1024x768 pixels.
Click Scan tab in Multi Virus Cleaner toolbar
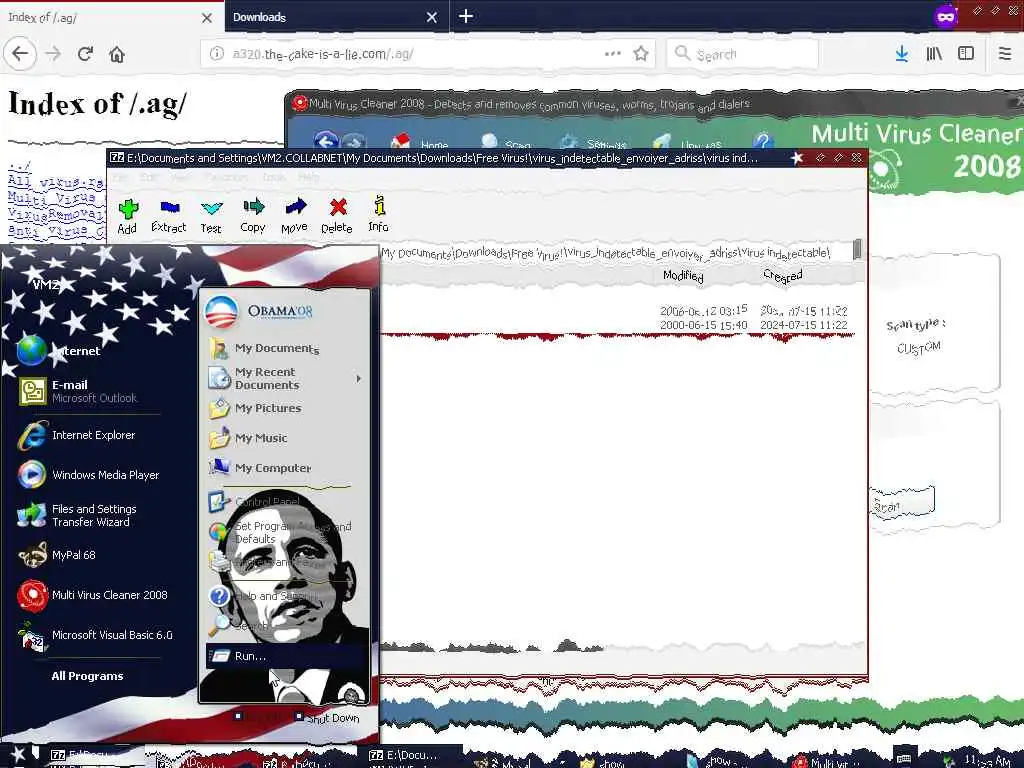pos(506,142)
